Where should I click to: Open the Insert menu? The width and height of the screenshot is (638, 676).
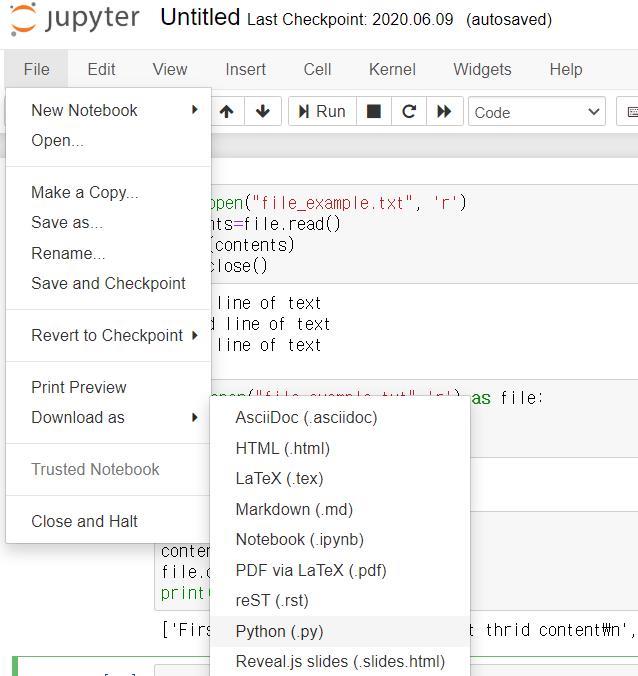pyautogui.click(x=246, y=69)
